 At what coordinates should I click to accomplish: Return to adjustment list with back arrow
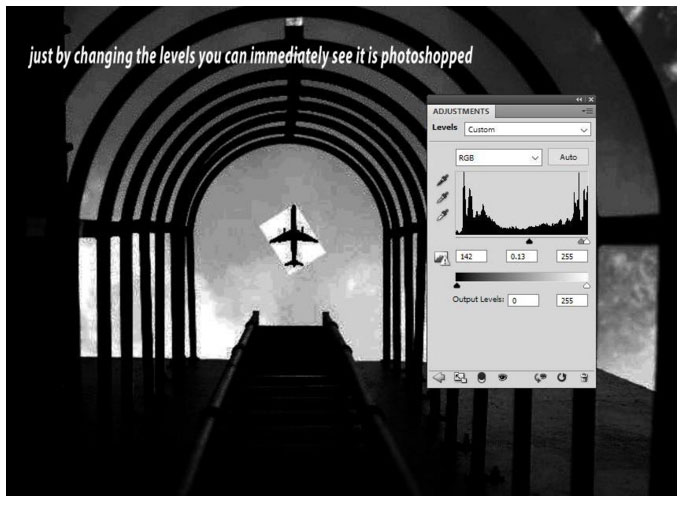438,377
